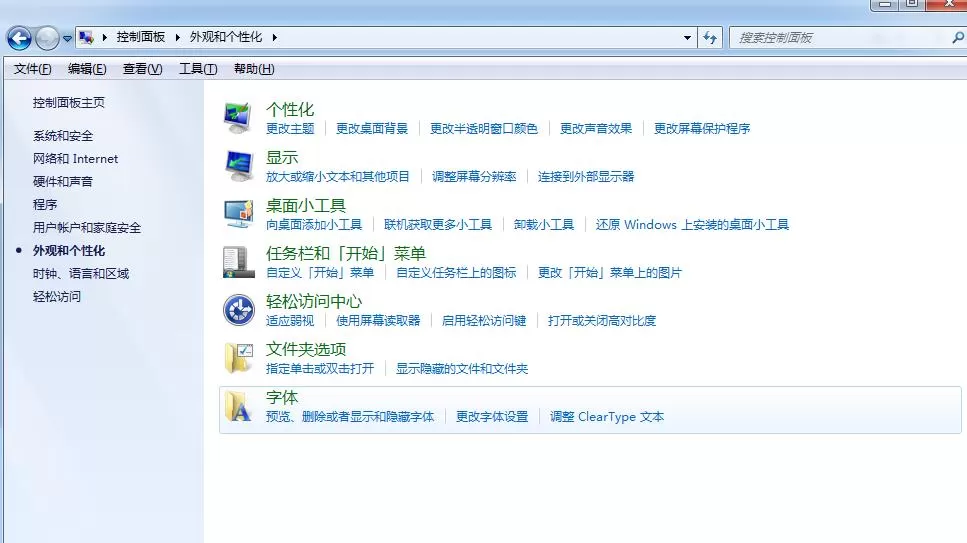967x543 pixels.
Task: Expand arrow before 控制面板 breadcrumb
Action: click(104, 38)
